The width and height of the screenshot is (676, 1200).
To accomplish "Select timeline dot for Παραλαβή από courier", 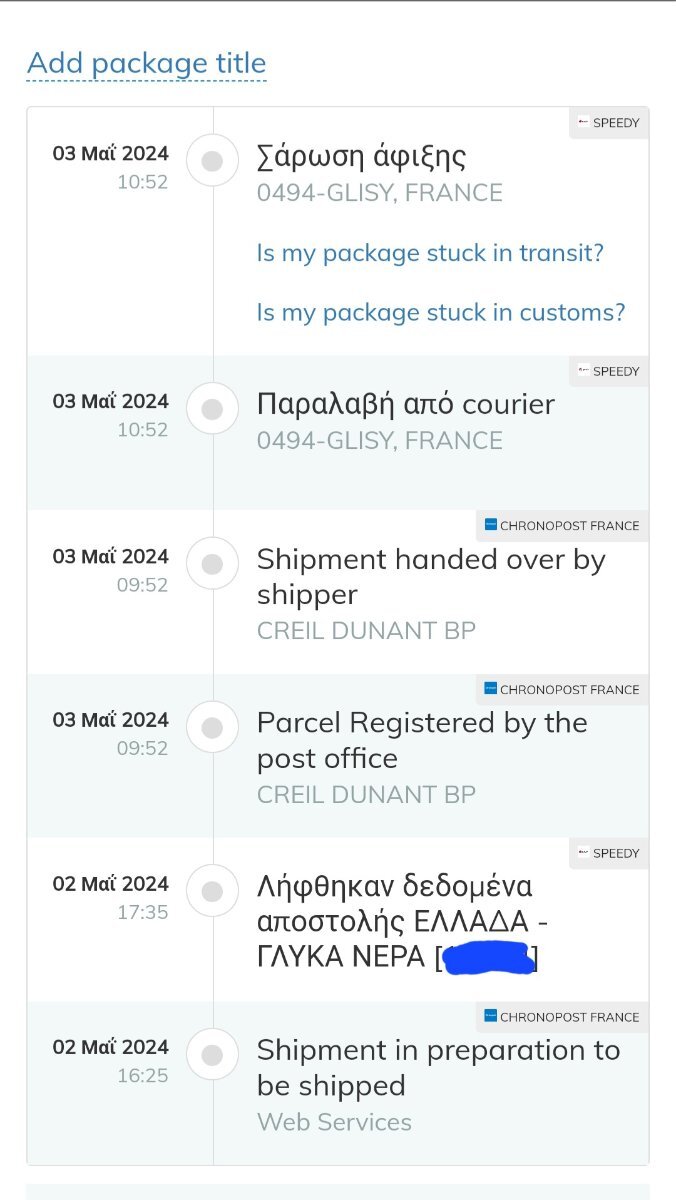I will coord(212,409).
